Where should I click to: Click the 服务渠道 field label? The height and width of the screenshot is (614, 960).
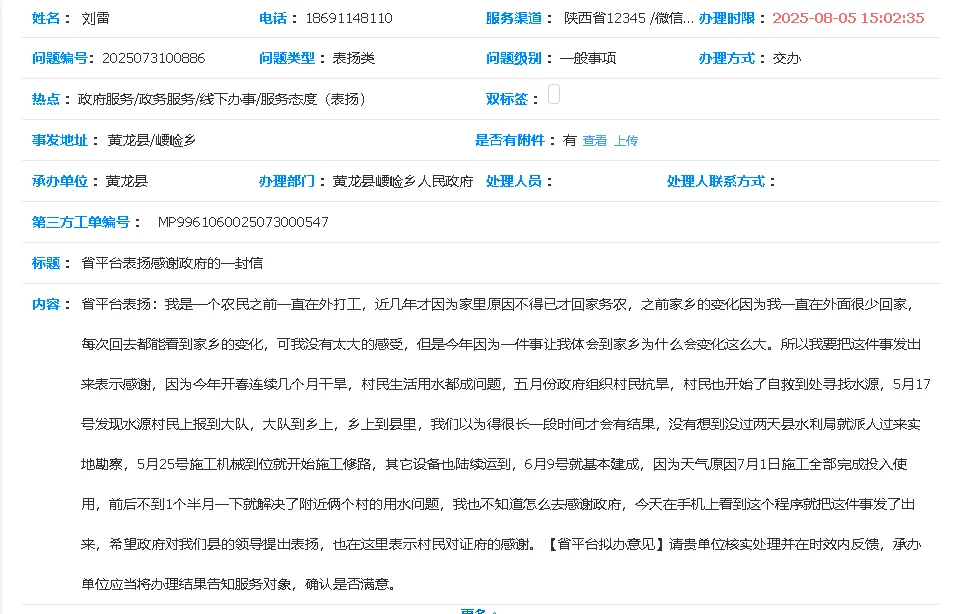(514, 18)
